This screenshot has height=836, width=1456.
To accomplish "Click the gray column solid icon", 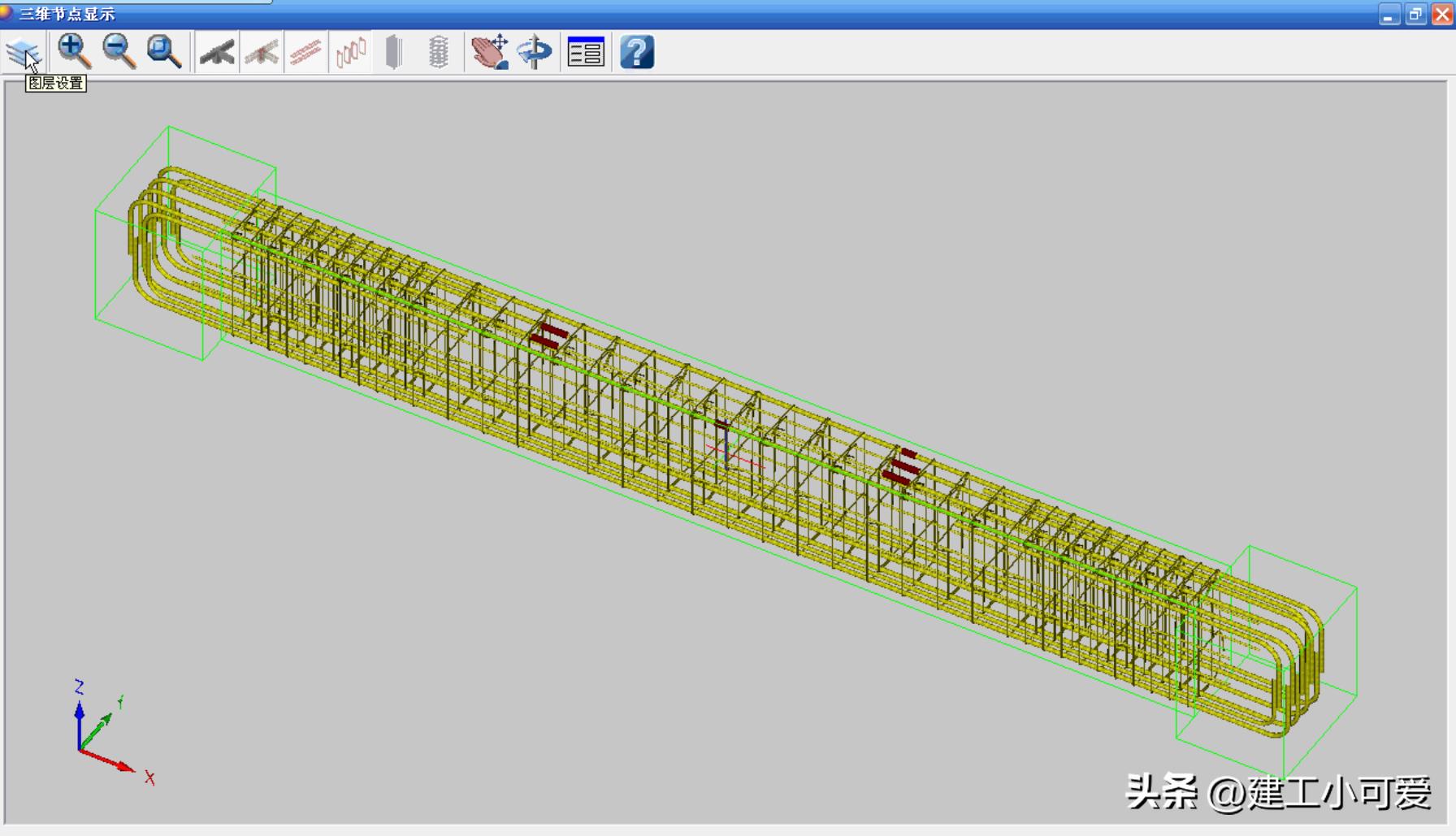I will (x=394, y=53).
